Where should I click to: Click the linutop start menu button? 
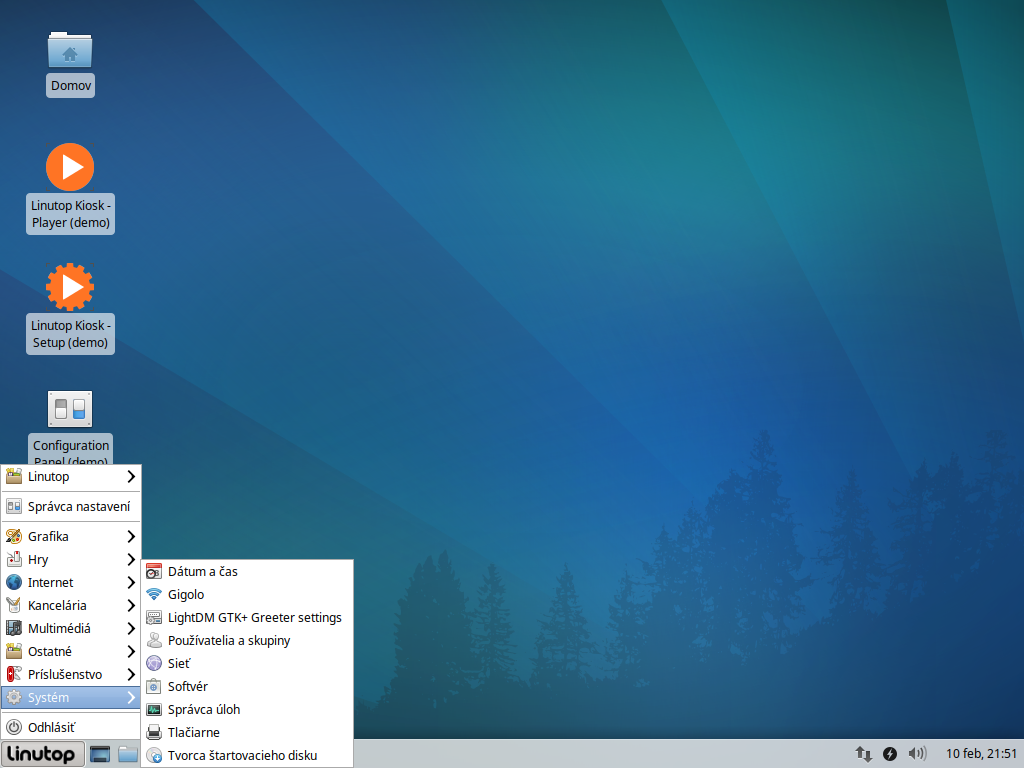pyautogui.click(x=42, y=754)
